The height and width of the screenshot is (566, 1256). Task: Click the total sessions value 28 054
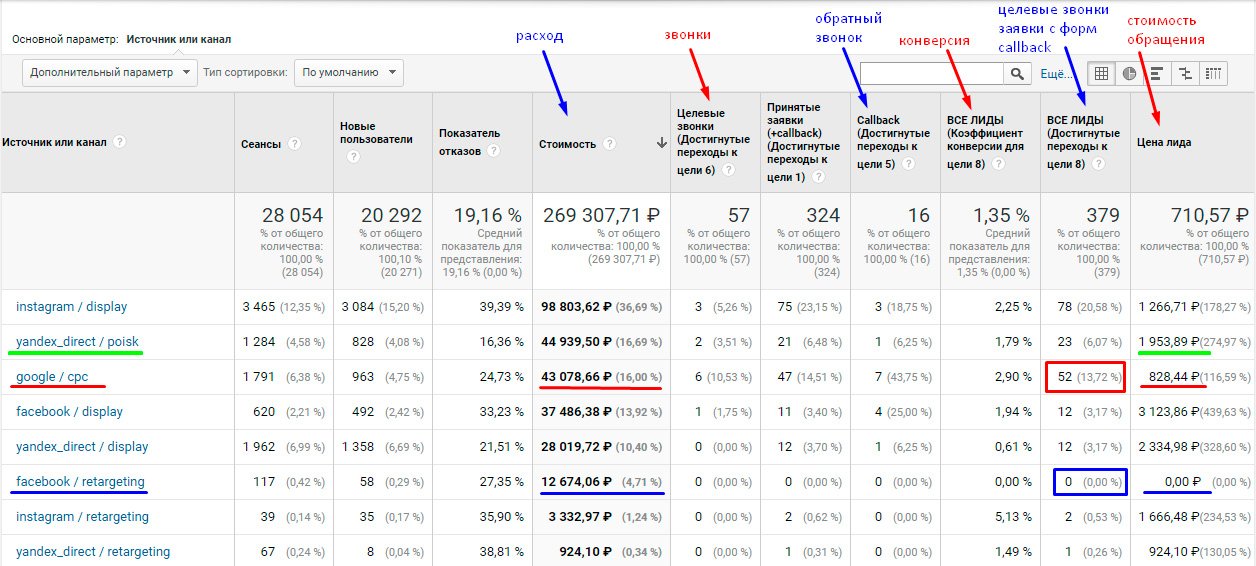[294, 215]
